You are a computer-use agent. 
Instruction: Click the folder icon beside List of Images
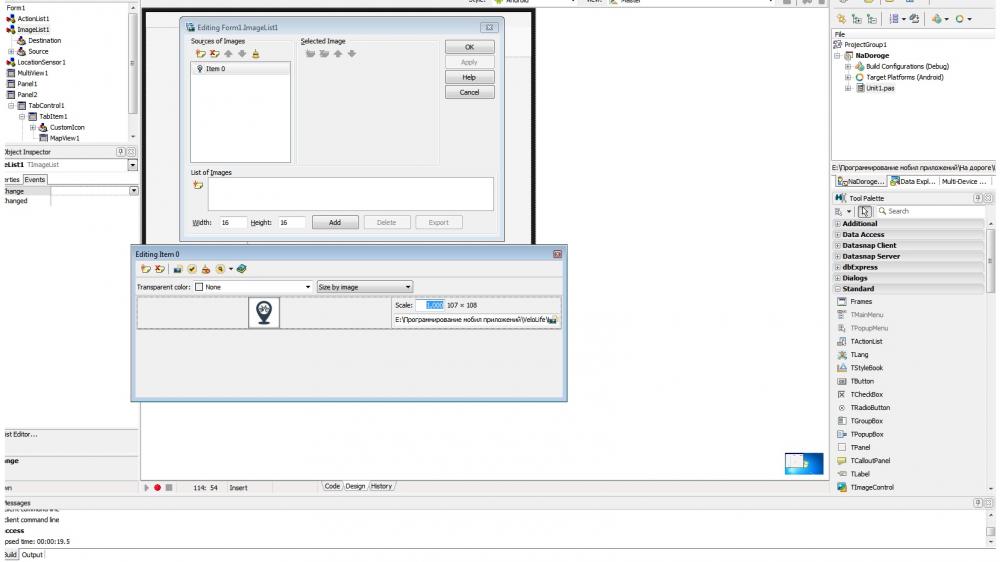[198, 185]
